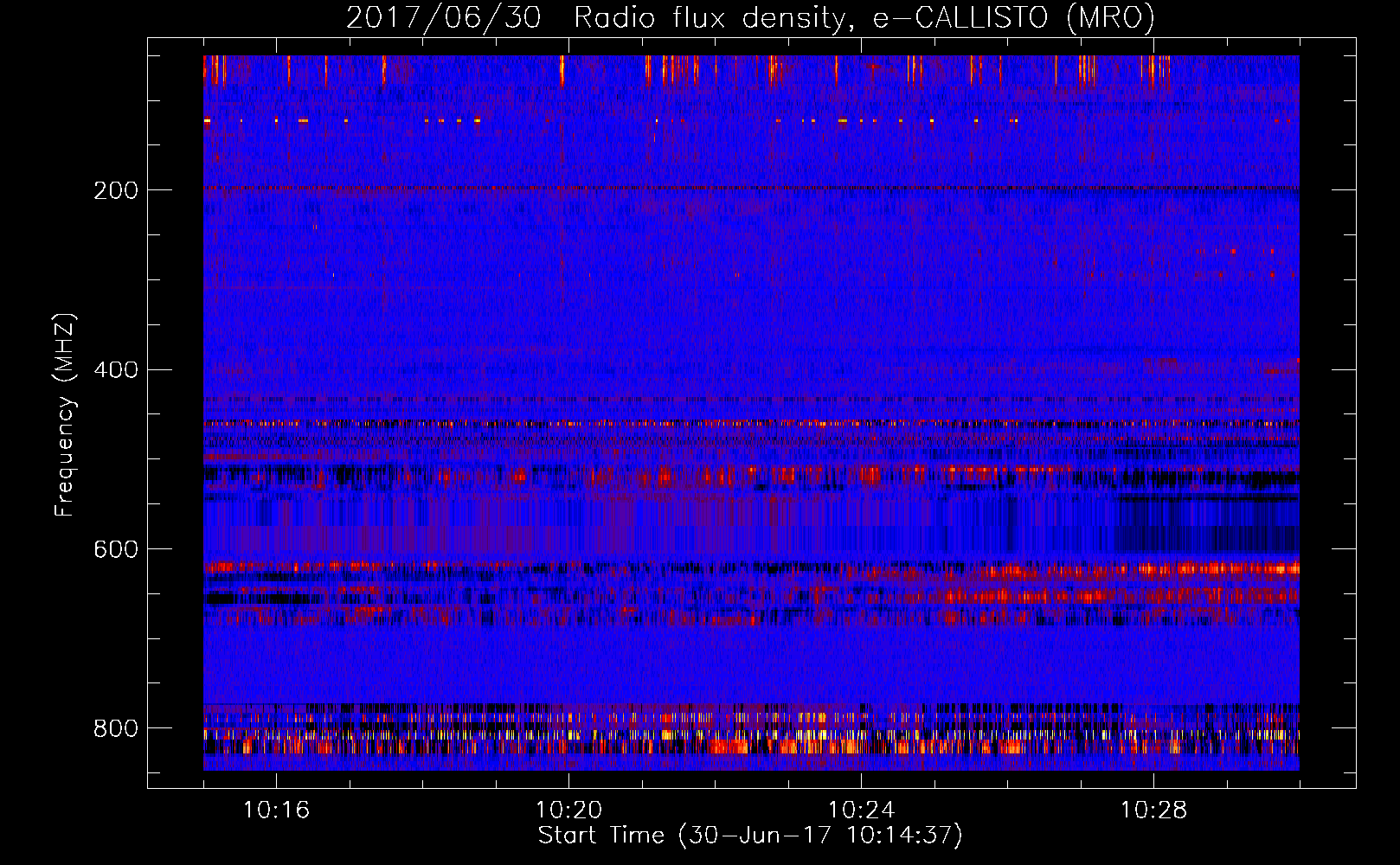Screen dimensions: 1400x865
Task: Click the 400 frequency tick label
Action: (x=115, y=370)
